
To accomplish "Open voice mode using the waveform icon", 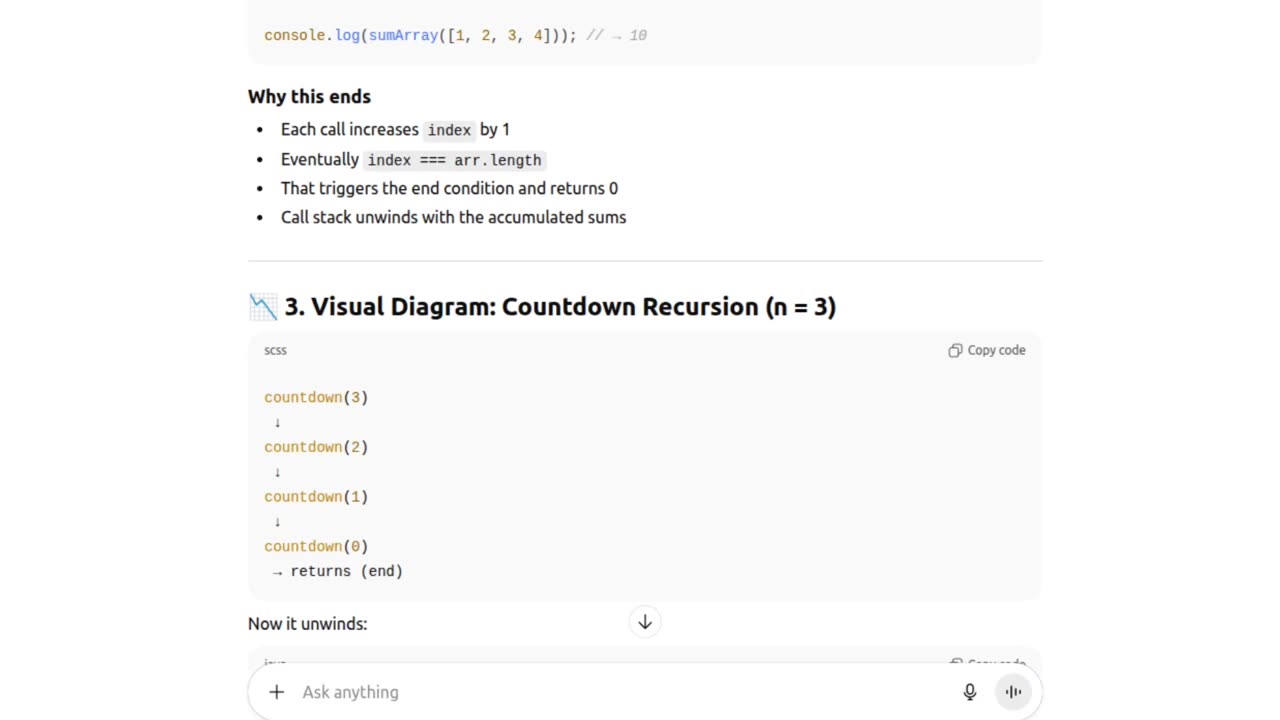I will pyautogui.click(x=1013, y=692).
